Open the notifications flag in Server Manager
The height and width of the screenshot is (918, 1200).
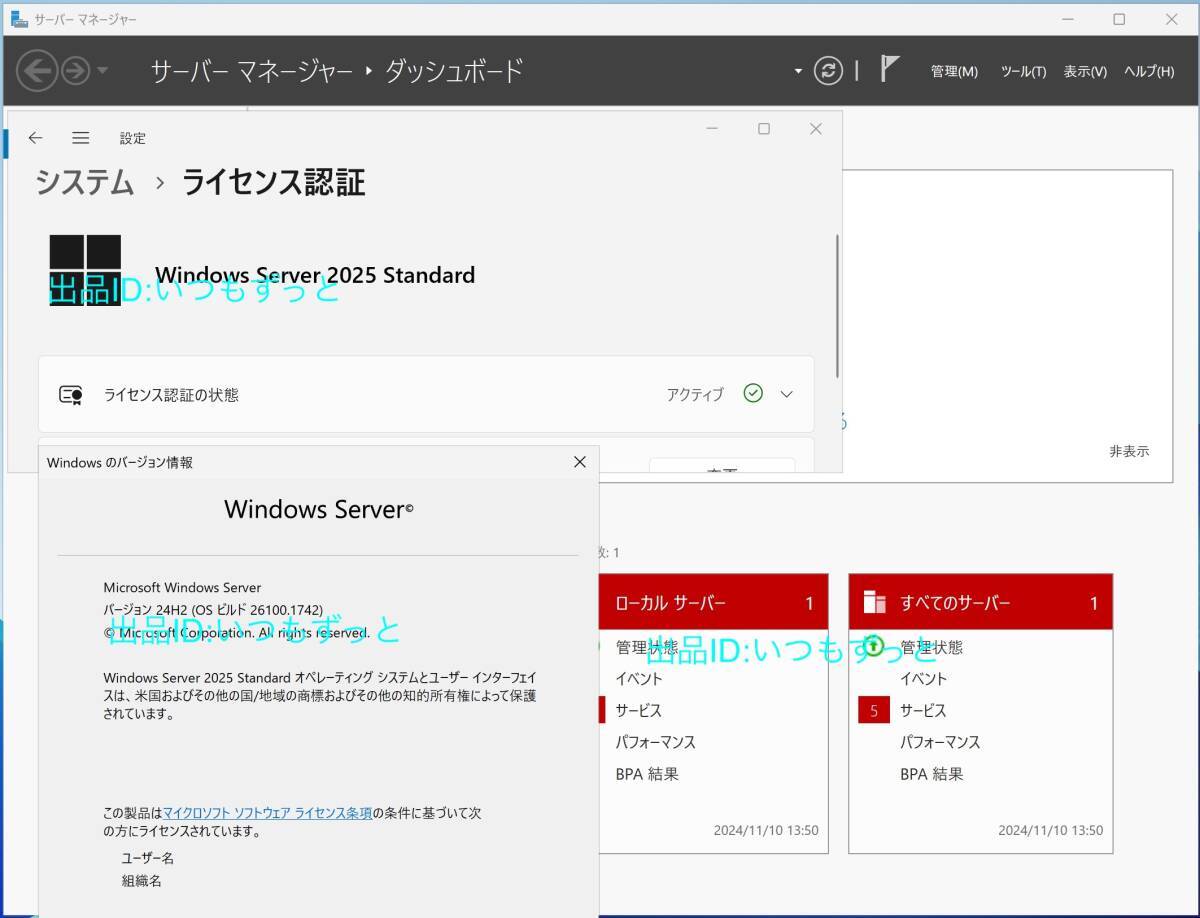[889, 69]
